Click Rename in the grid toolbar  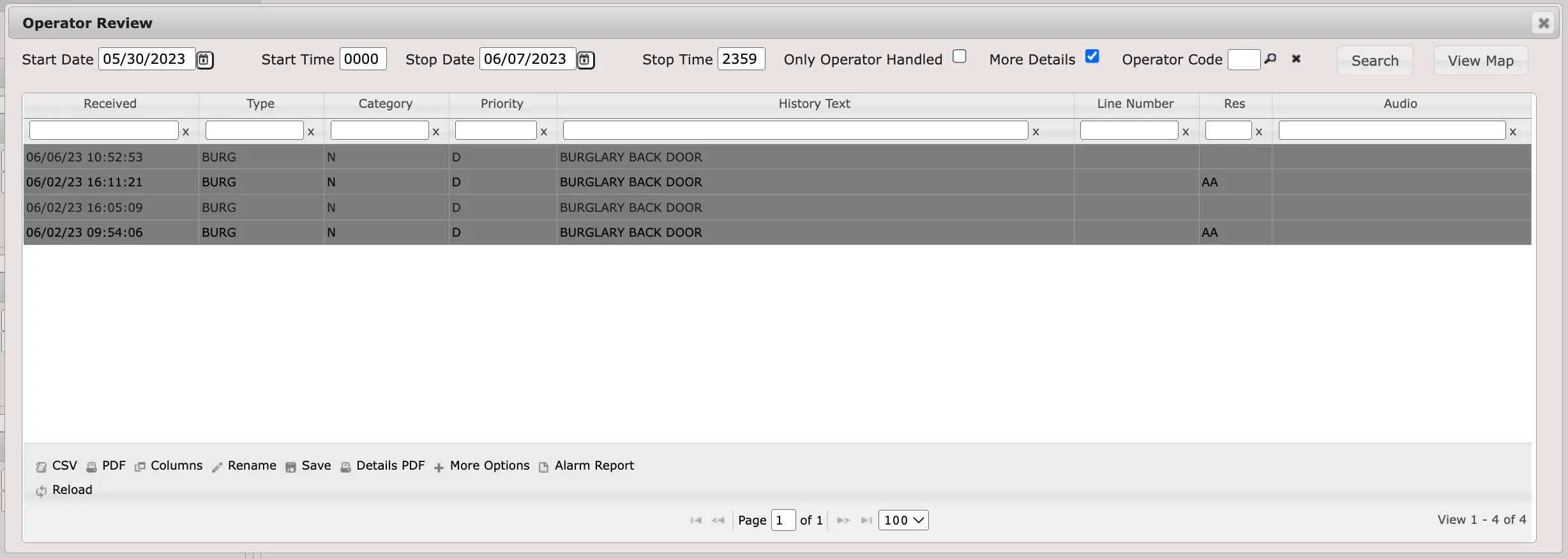pos(245,466)
